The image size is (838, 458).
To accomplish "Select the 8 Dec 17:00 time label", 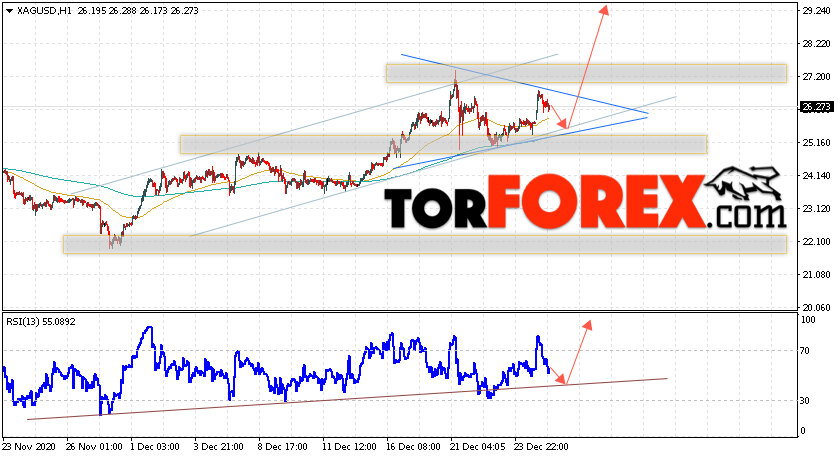I will click(x=283, y=446).
